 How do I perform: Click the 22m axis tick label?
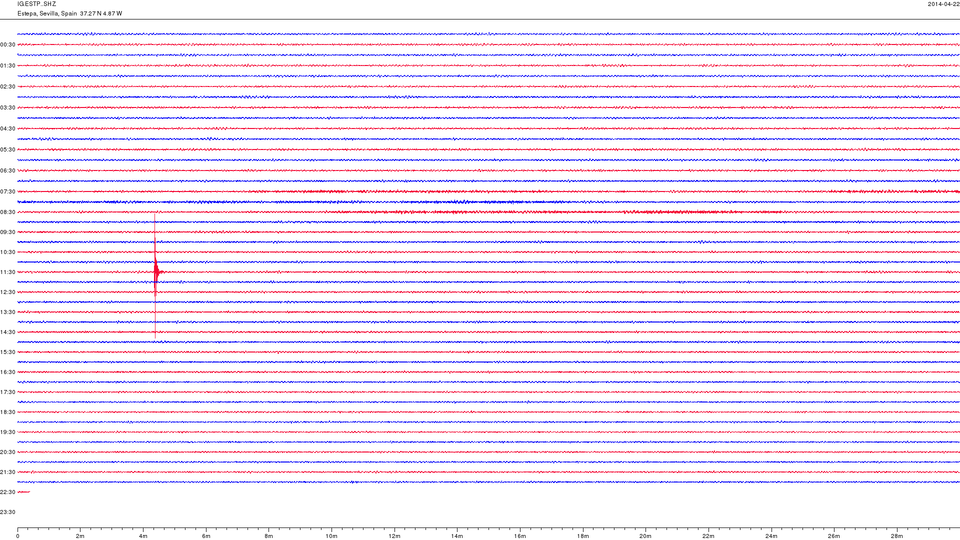(x=708, y=536)
